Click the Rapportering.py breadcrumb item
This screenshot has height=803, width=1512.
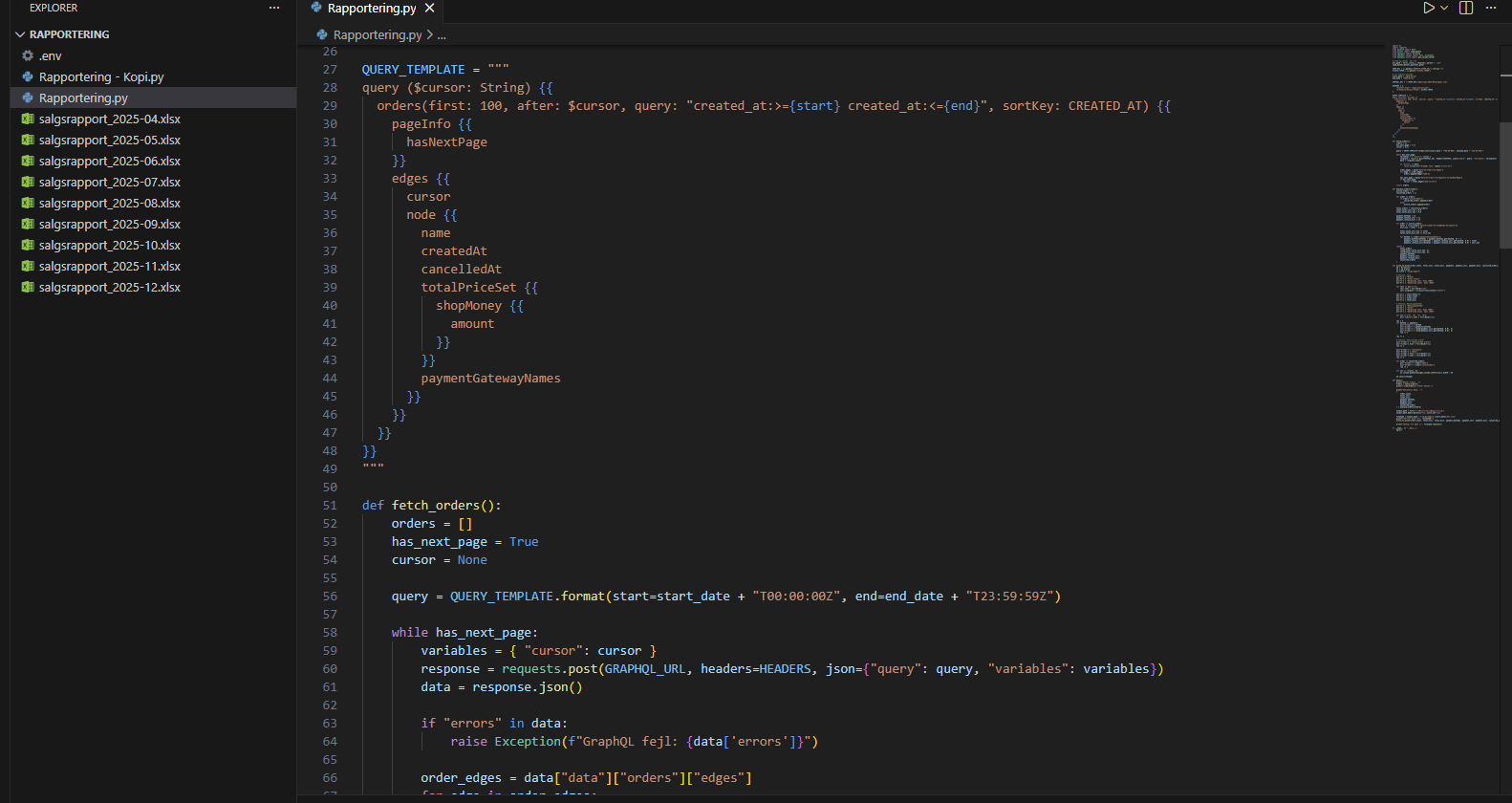pyautogui.click(x=377, y=35)
